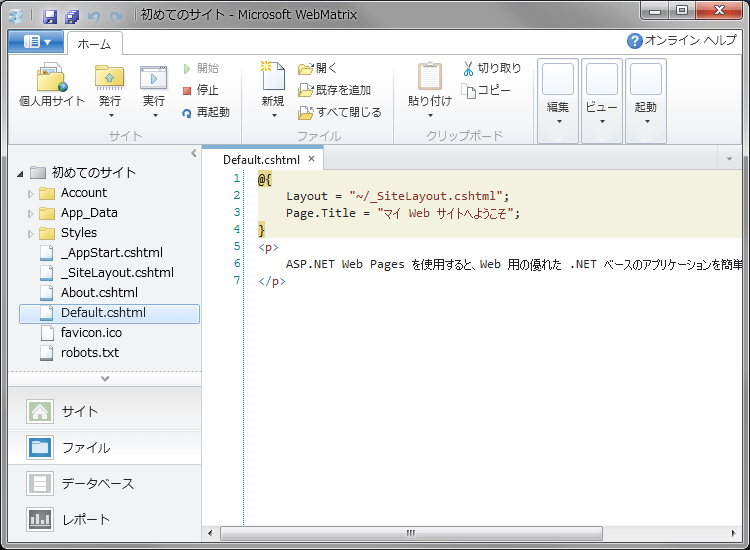Select the ホーム ribbon tab

[x=94, y=44]
